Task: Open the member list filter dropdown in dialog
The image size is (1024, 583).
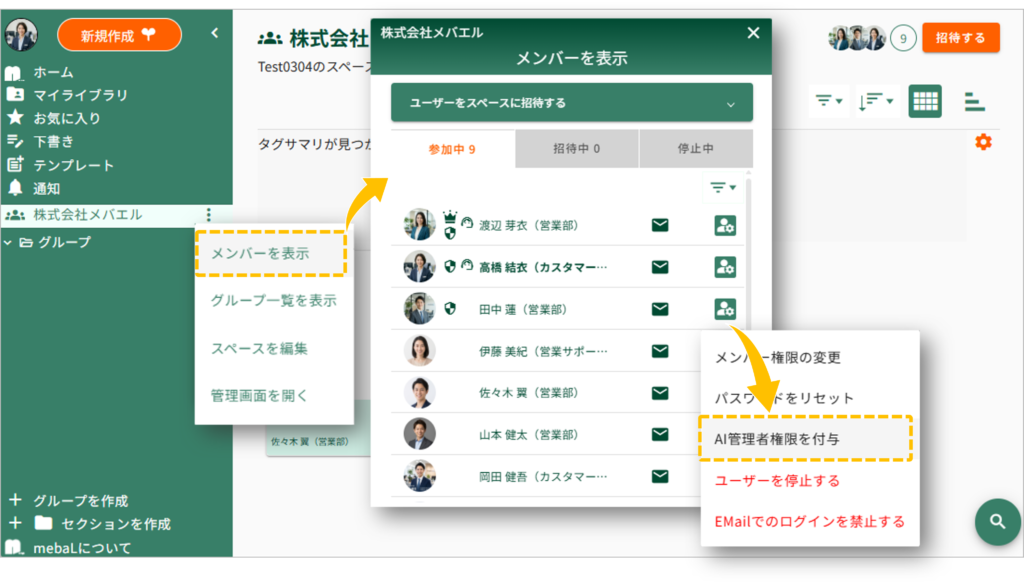Action: pyautogui.click(x=723, y=188)
